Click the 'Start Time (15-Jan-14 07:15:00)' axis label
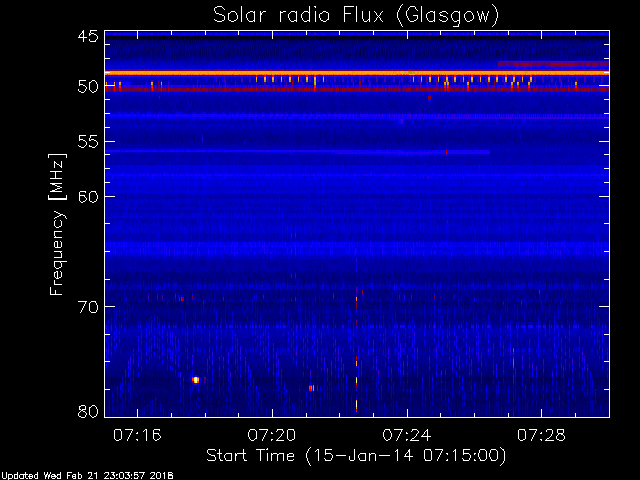Viewport: 640px width, 480px height. pos(356,456)
